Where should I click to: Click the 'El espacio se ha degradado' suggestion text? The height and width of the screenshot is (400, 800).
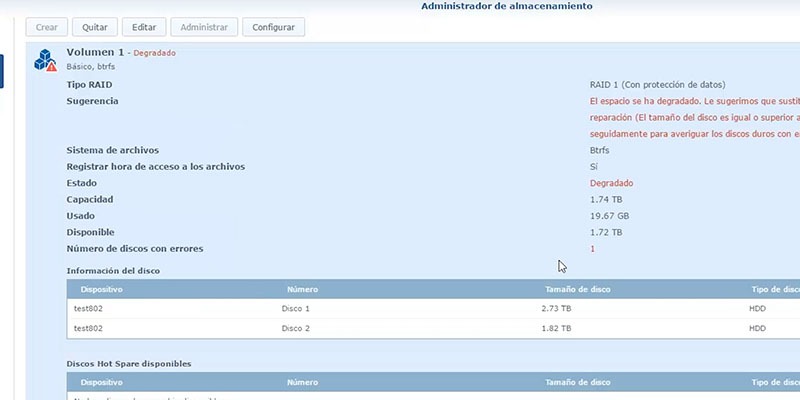pos(694,101)
